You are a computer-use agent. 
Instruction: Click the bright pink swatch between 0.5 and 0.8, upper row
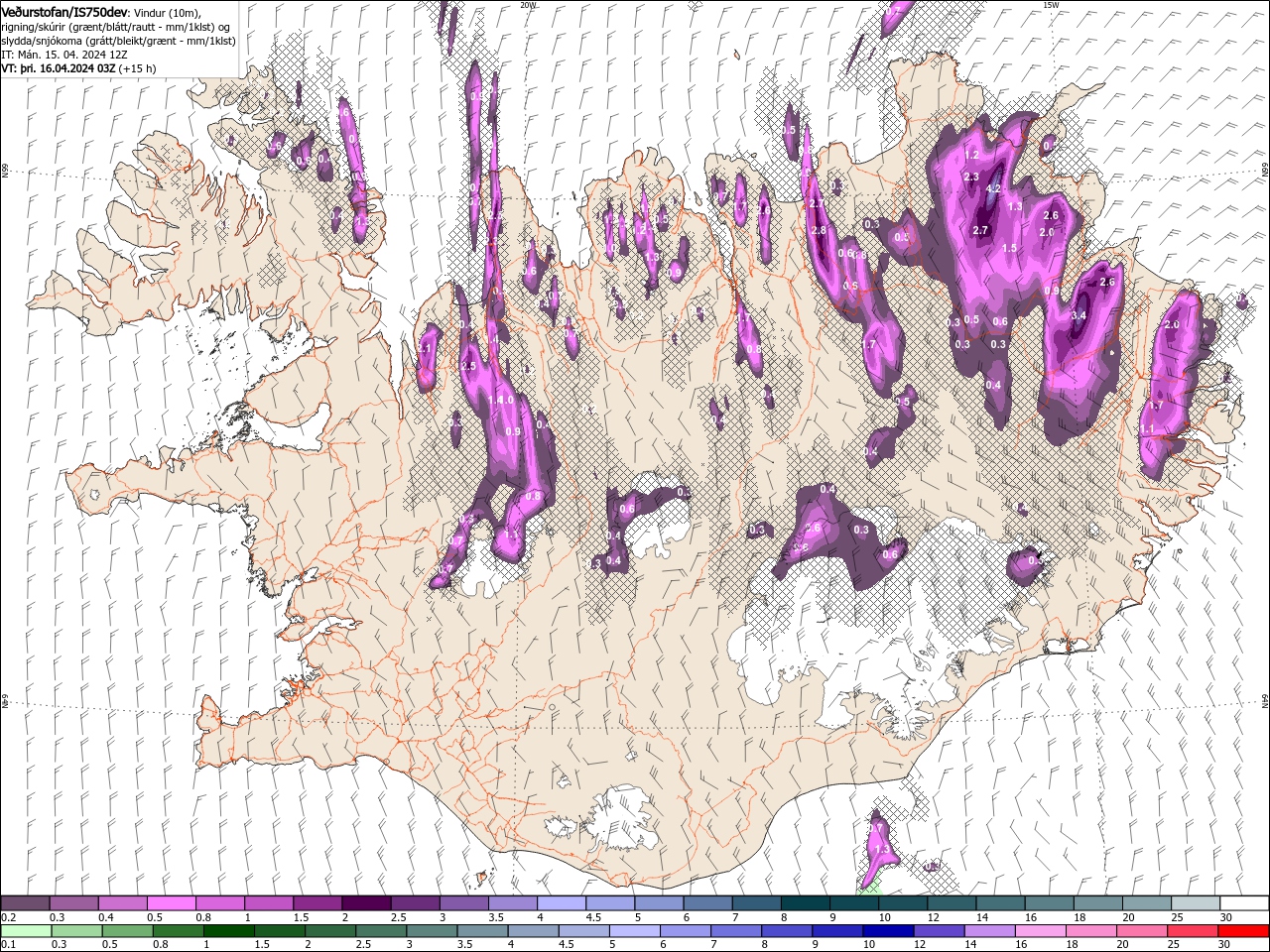[171, 903]
